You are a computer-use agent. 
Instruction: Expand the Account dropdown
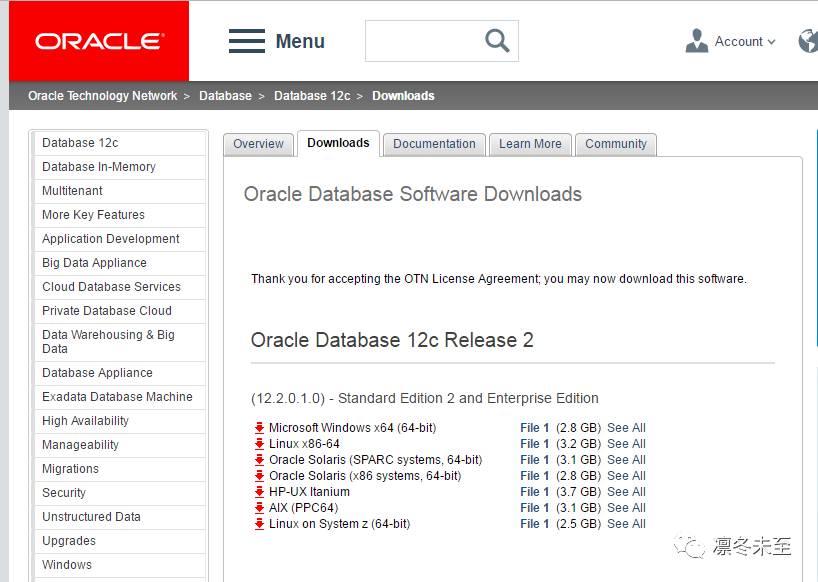745,41
